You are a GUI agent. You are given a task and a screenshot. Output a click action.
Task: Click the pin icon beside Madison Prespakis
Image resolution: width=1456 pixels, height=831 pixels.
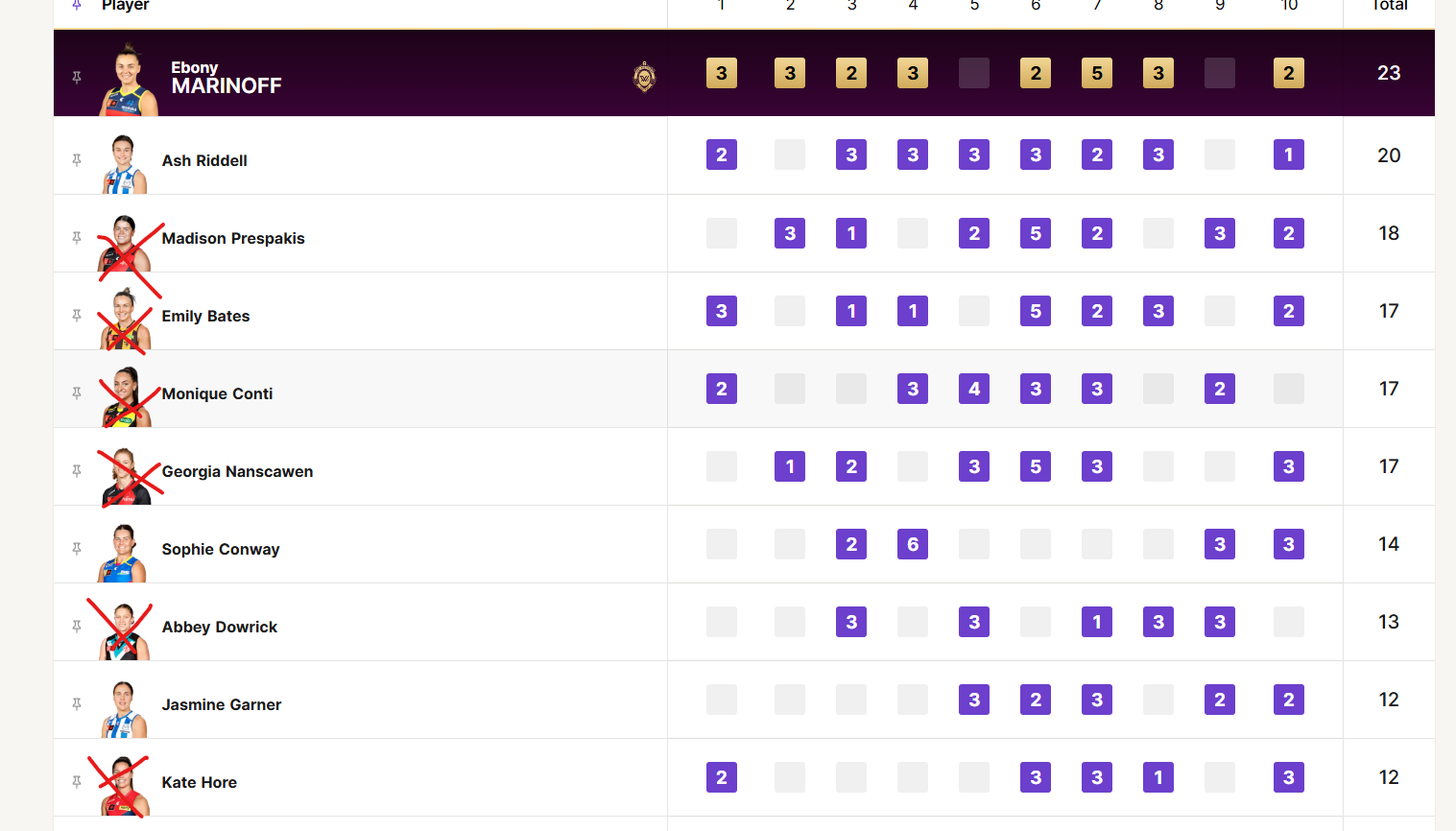pos(77,237)
